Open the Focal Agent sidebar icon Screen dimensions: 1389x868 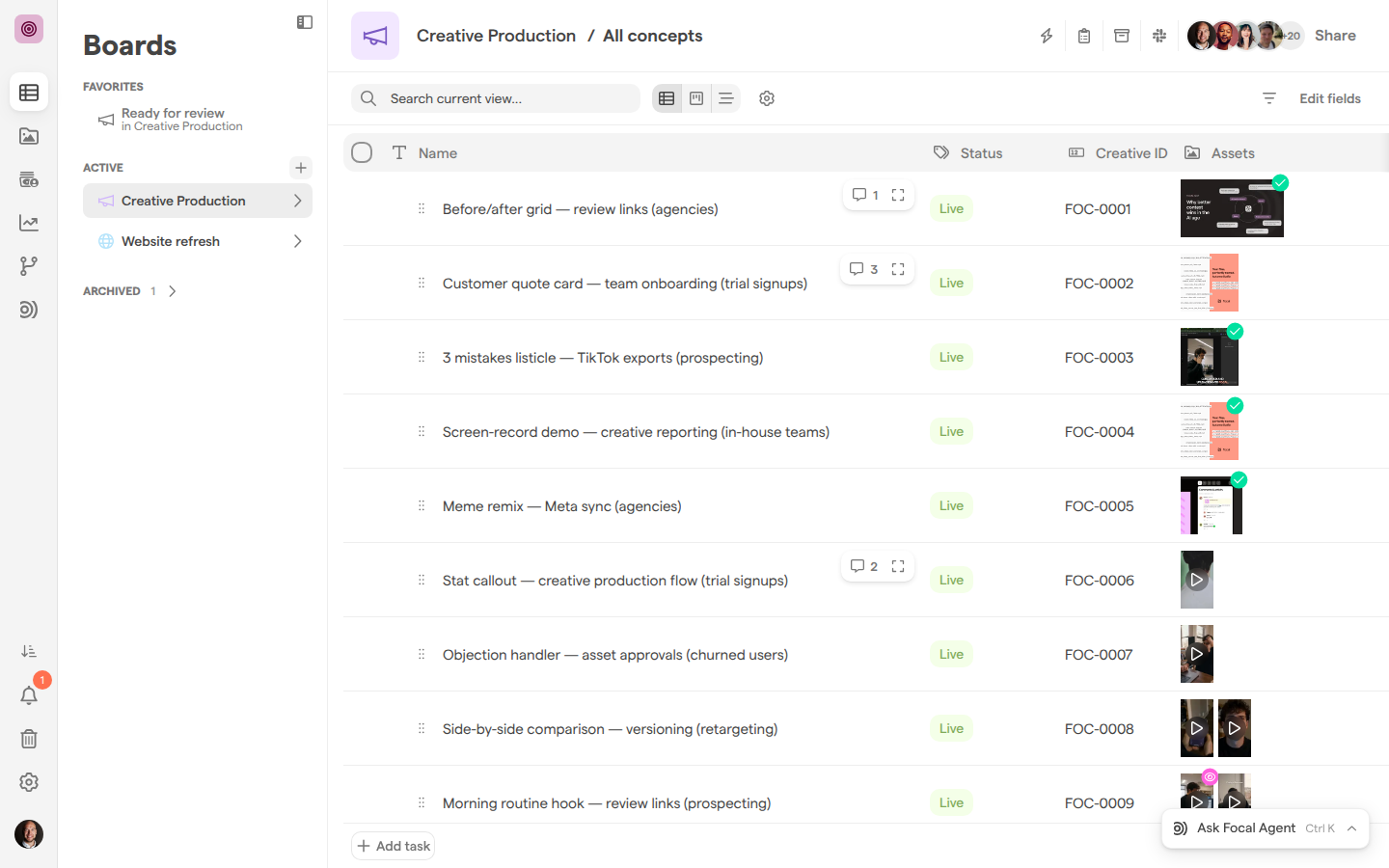tap(29, 310)
